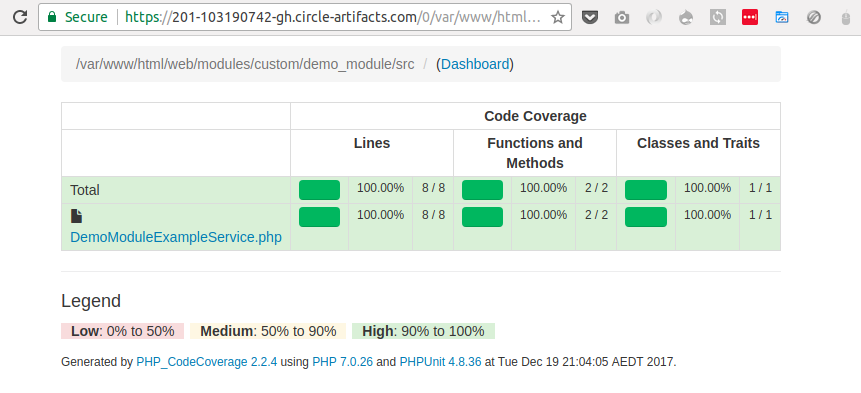This screenshot has height=393, width=861.
Task: Click DemoModuleExampleService.php row 2 / 2 cell
Action: coord(596,227)
